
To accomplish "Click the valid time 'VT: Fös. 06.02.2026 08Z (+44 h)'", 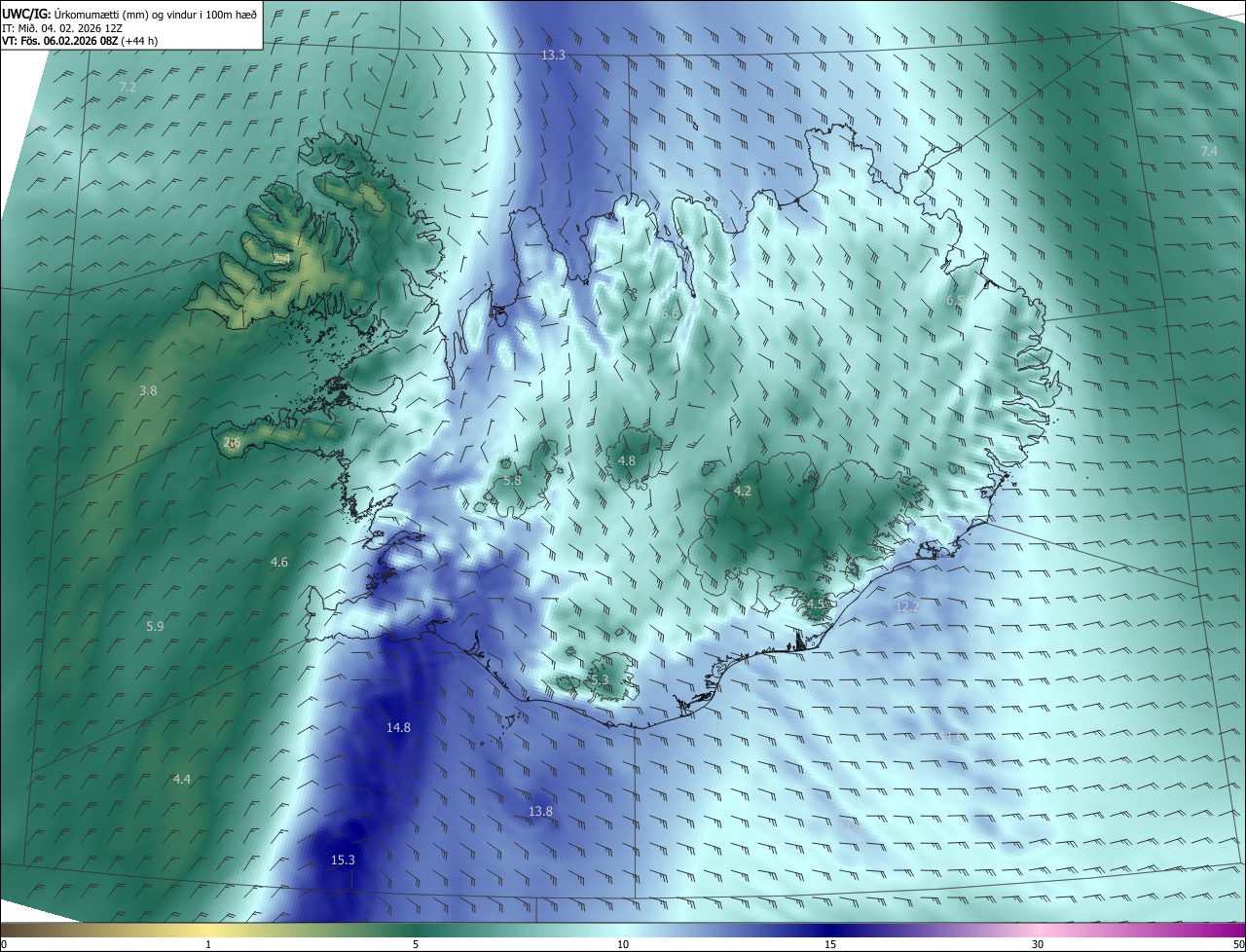I will [80, 41].
